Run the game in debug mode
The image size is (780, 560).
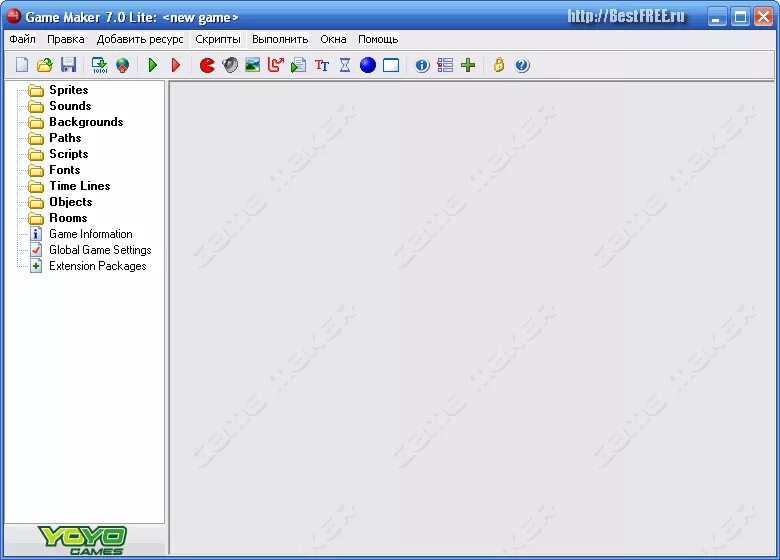[176, 65]
